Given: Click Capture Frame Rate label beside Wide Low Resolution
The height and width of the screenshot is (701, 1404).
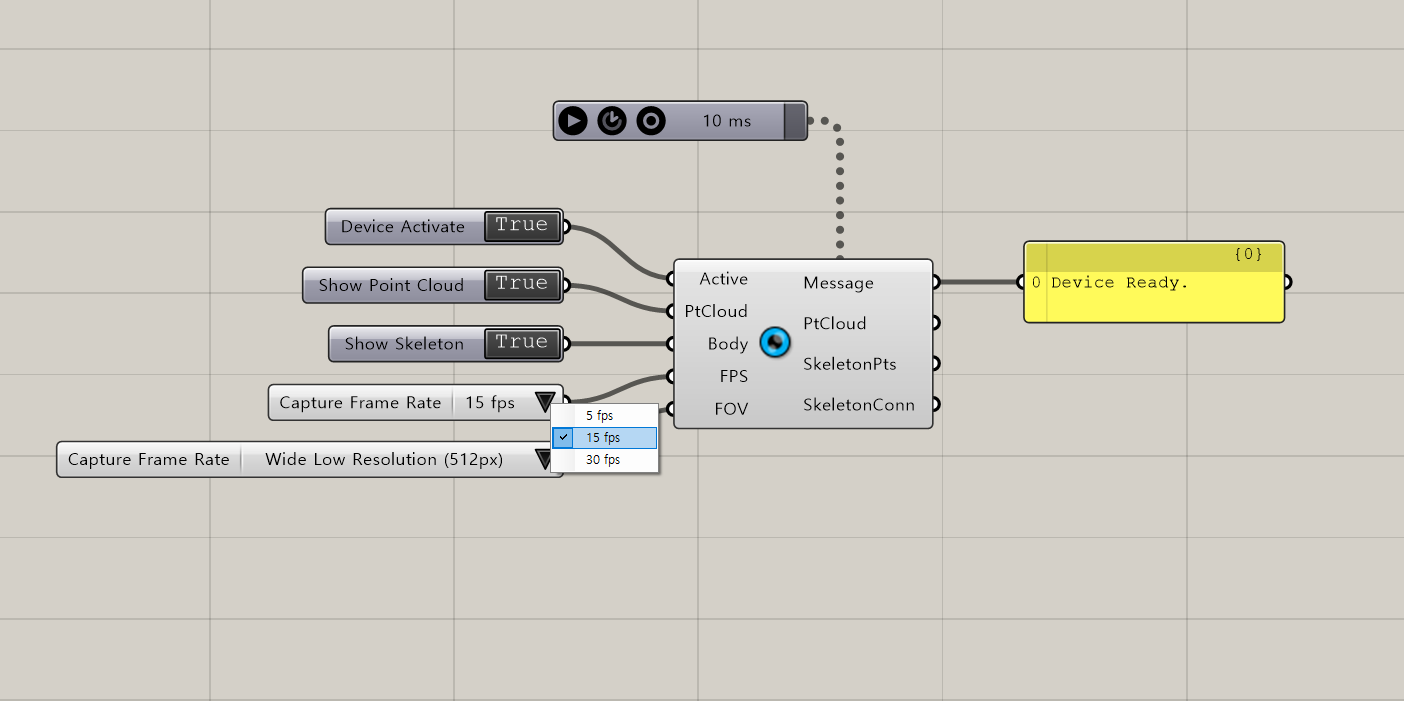Looking at the screenshot, I should click(x=148, y=460).
